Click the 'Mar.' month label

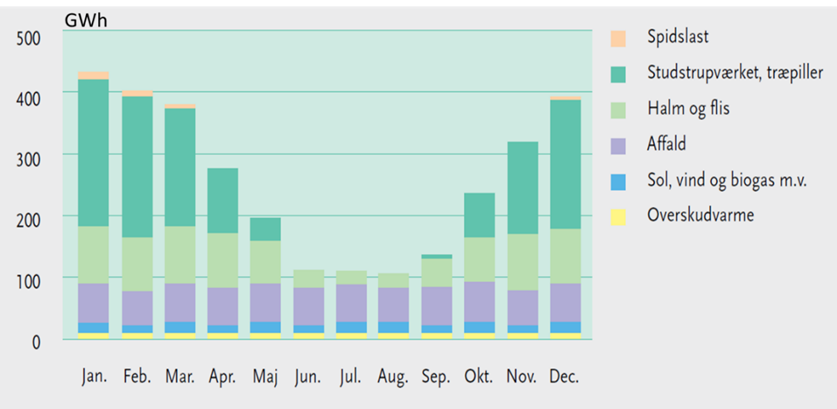tap(180, 376)
